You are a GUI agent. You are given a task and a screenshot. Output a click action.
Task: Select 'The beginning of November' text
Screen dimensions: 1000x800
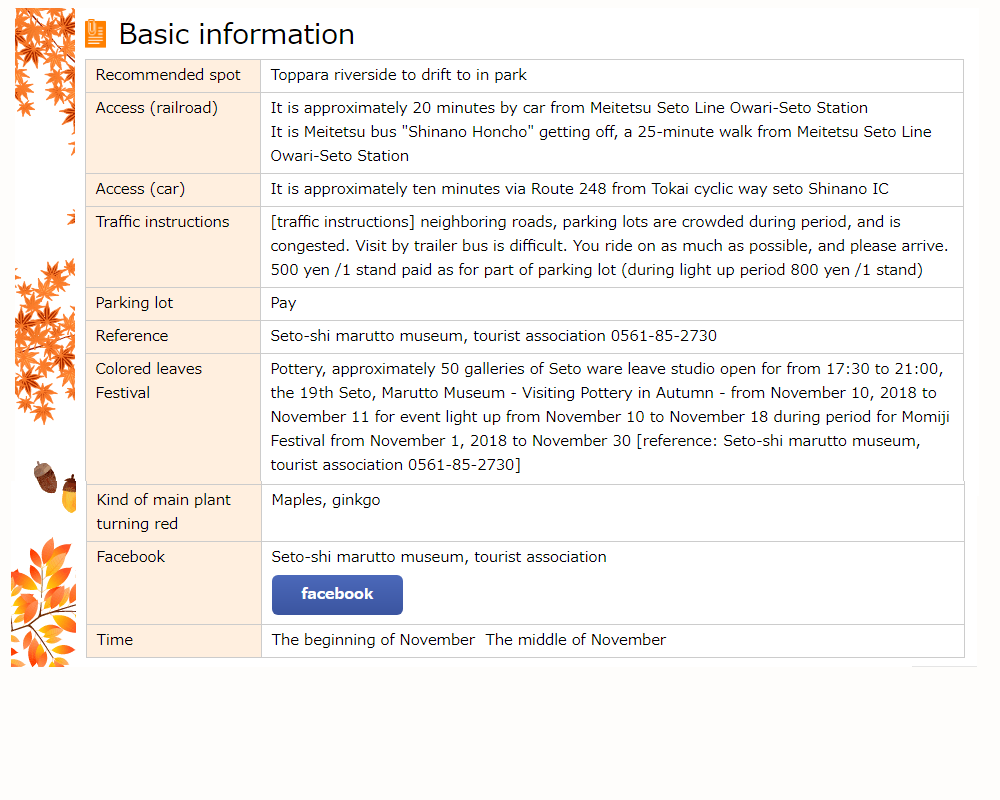[x=373, y=640]
